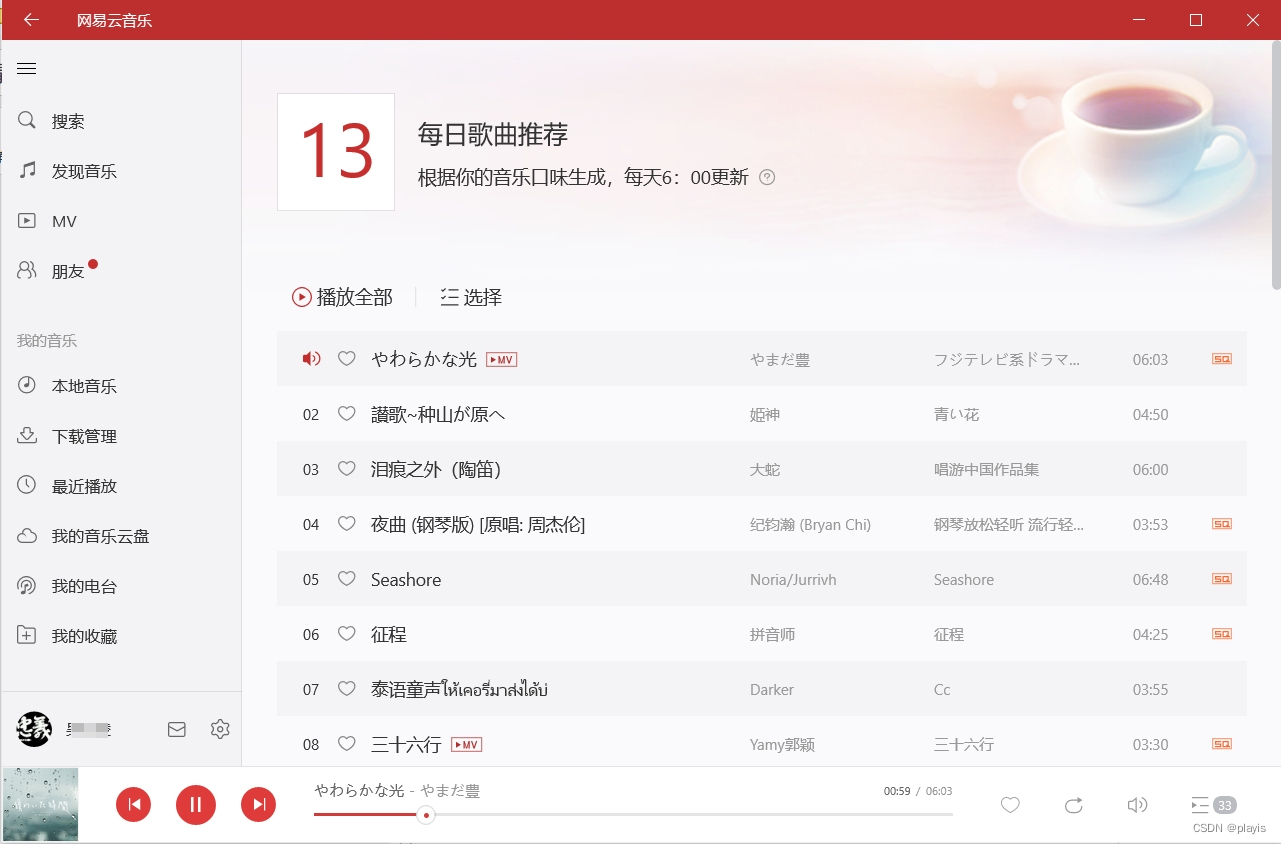Like the song Seashore

pos(346,578)
